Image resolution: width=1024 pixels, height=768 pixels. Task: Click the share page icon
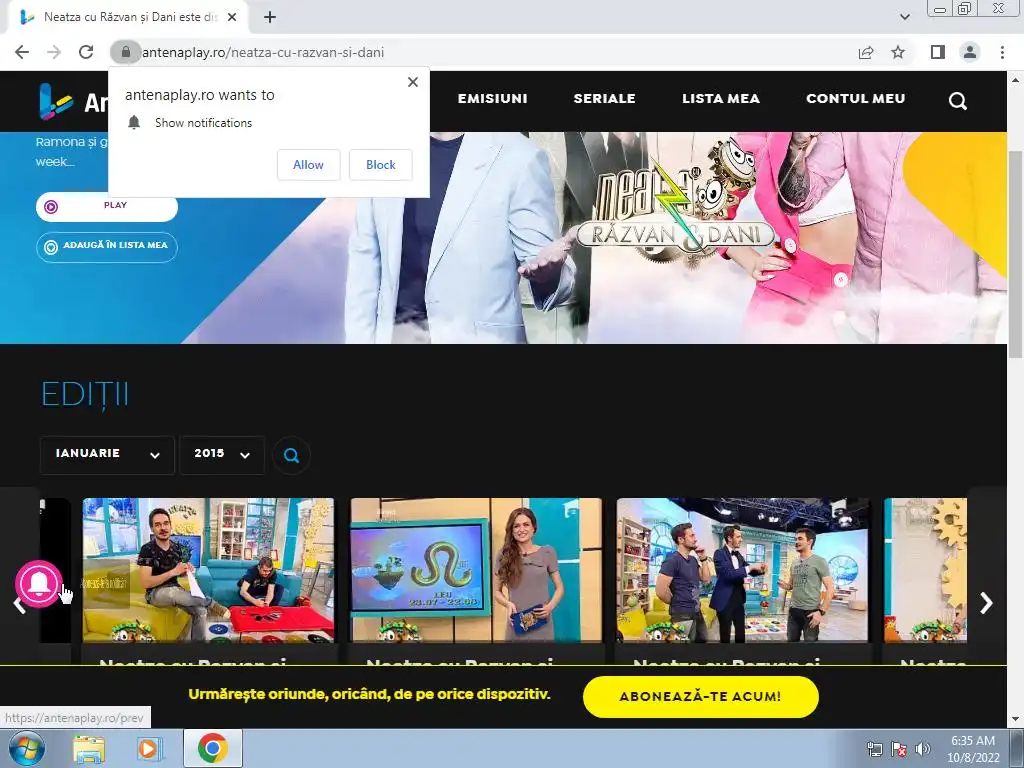point(866,52)
